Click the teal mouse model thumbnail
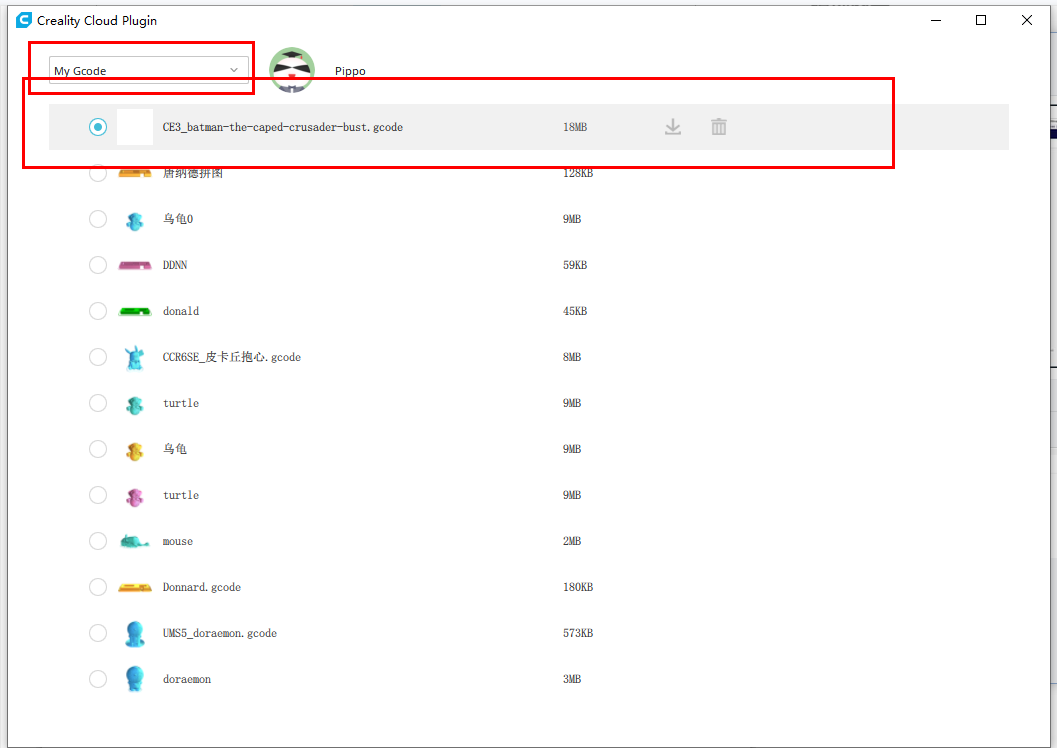Screen dimensions: 1057x748 [x=135, y=540]
